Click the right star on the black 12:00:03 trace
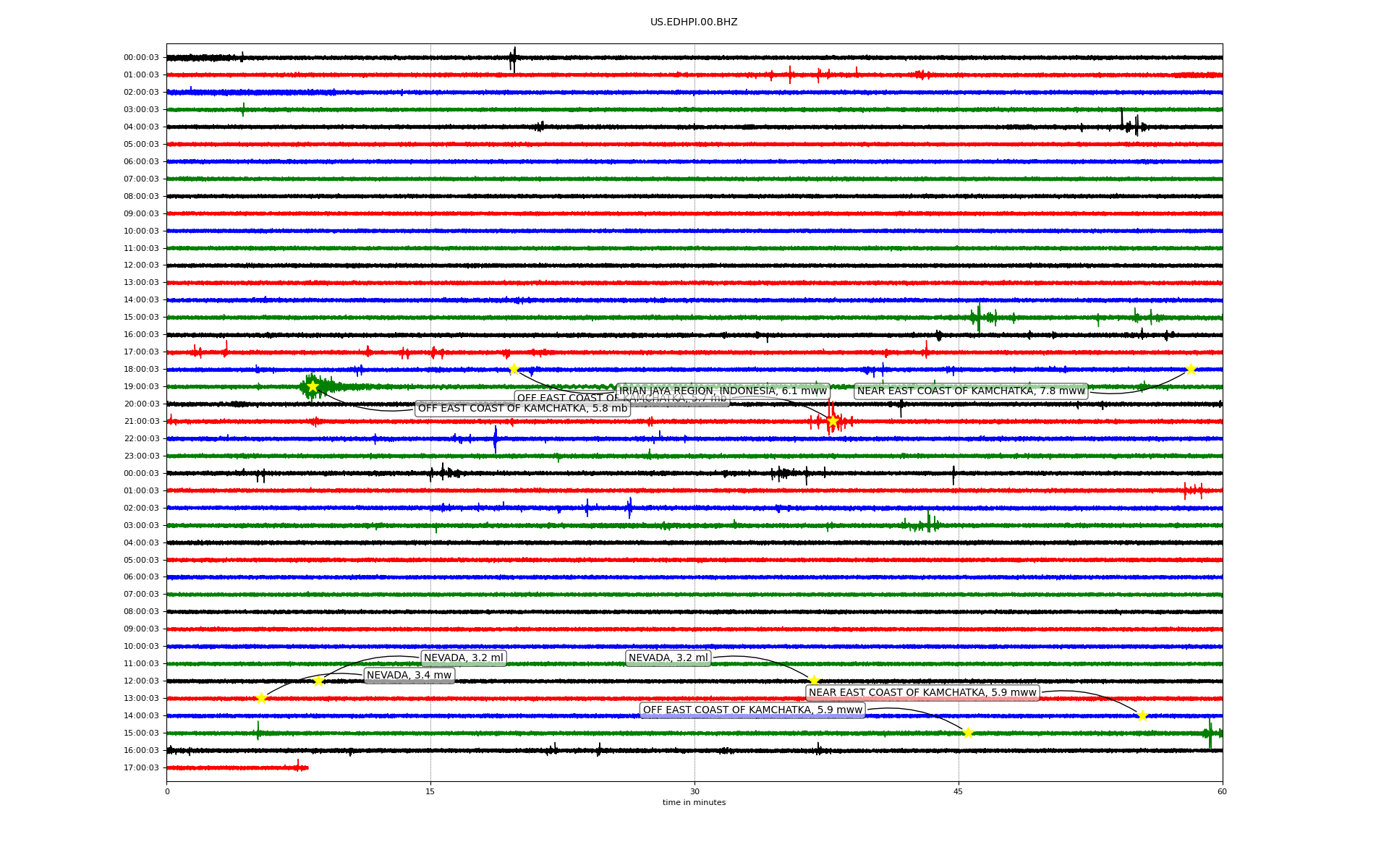1389x868 pixels. [814, 681]
